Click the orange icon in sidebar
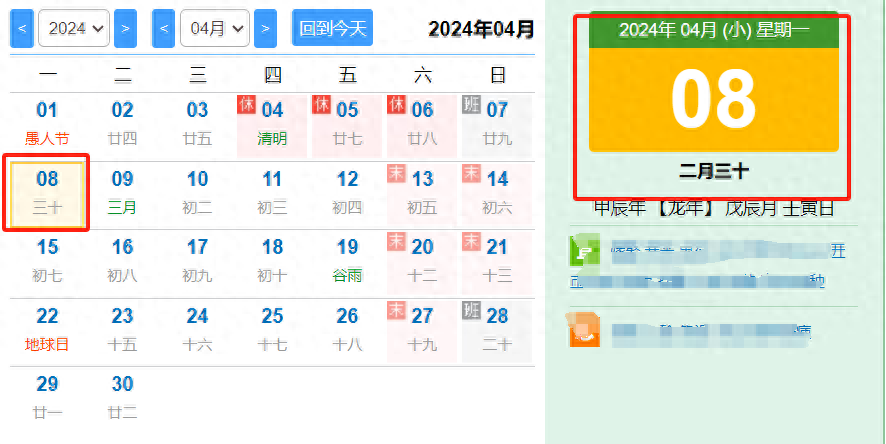Image resolution: width=886 pixels, height=444 pixels. [x=584, y=329]
